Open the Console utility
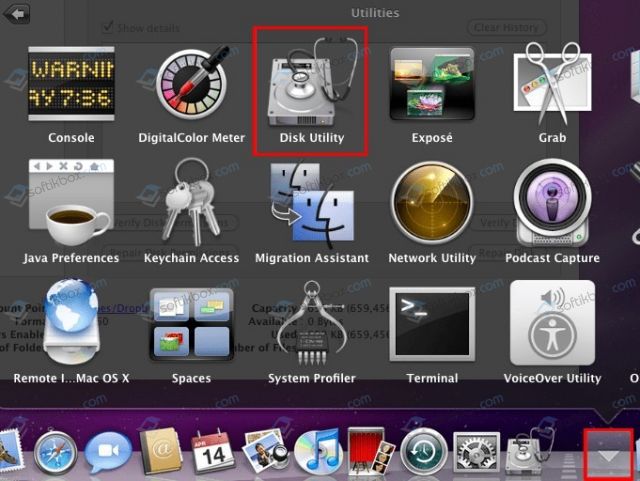Screen dimensions: 640x481 click(71, 84)
